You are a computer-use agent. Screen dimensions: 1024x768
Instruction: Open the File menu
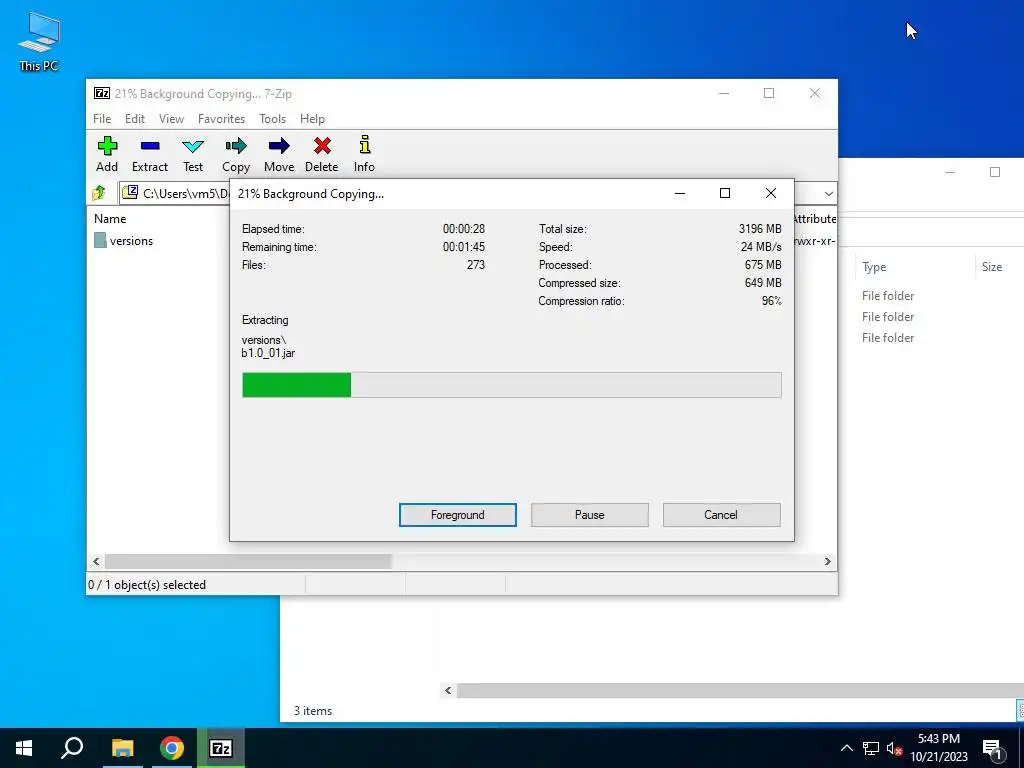point(102,119)
